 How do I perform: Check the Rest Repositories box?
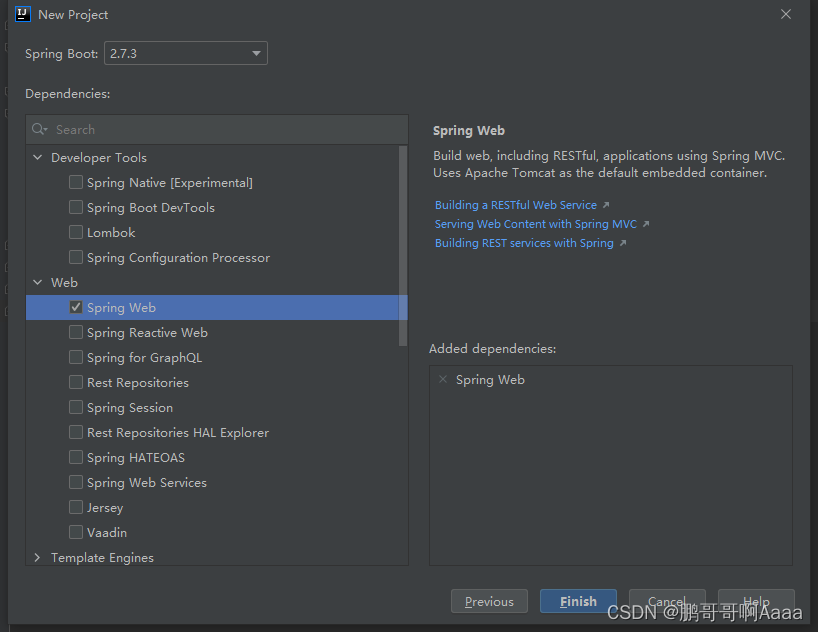[76, 383]
